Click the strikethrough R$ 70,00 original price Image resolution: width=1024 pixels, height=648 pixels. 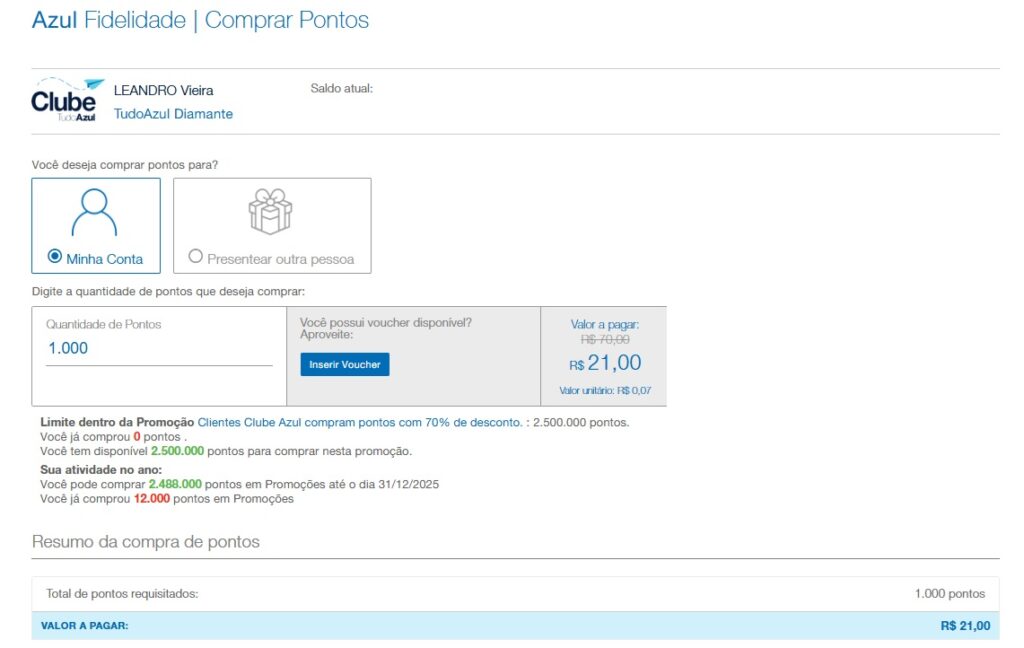point(605,340)
